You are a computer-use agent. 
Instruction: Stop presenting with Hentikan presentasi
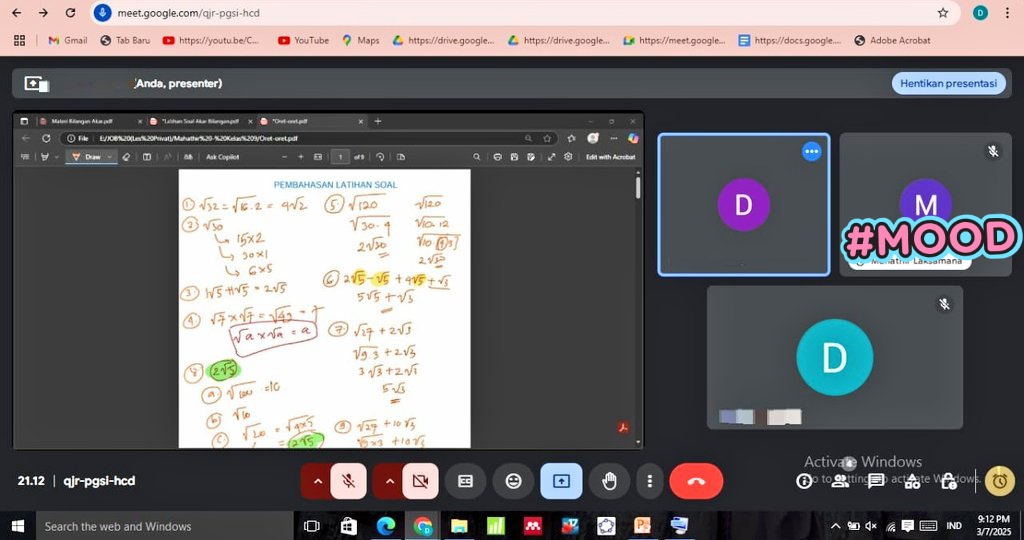click(x=948, y=84)
